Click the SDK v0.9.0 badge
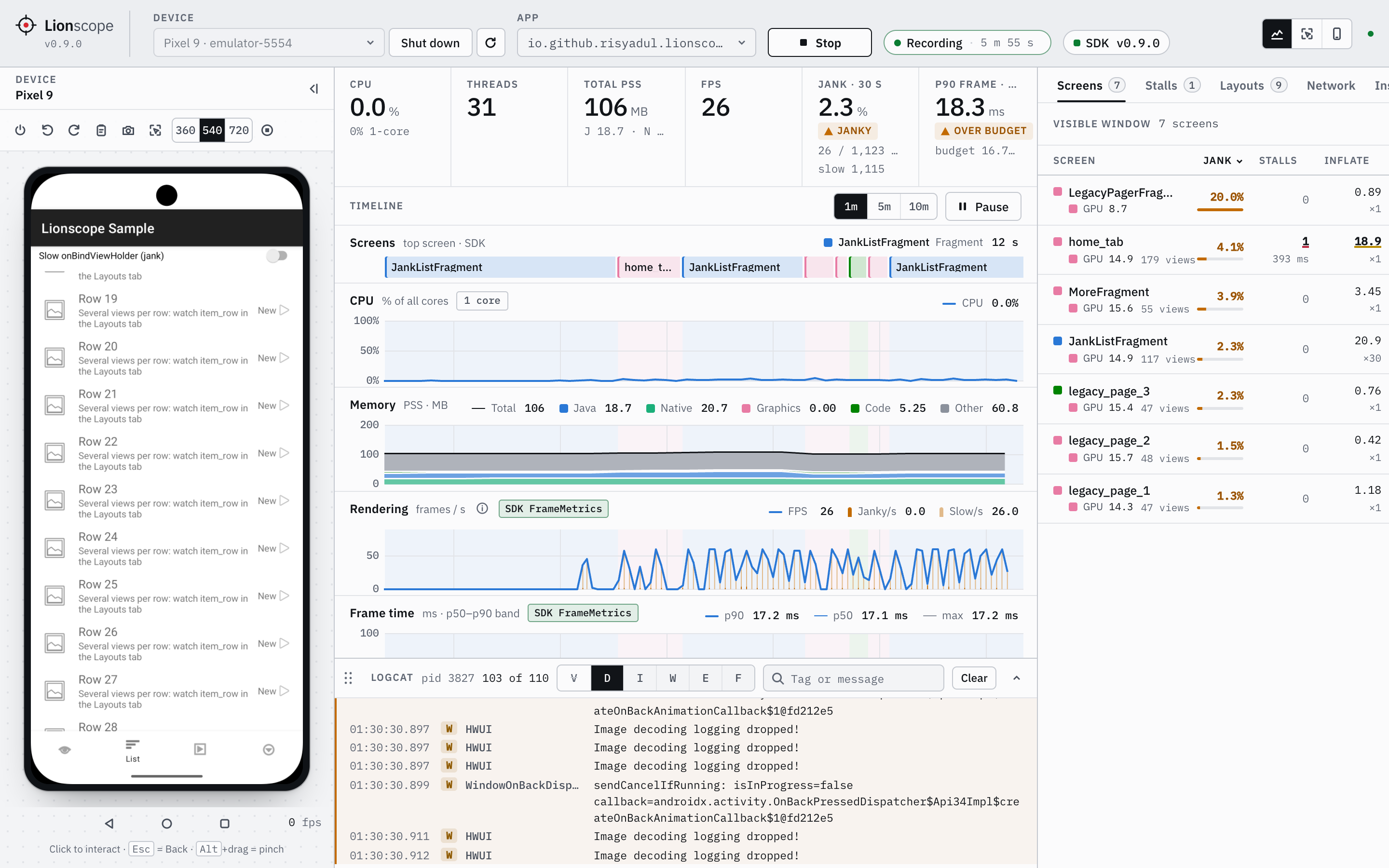 (1116, 42)
